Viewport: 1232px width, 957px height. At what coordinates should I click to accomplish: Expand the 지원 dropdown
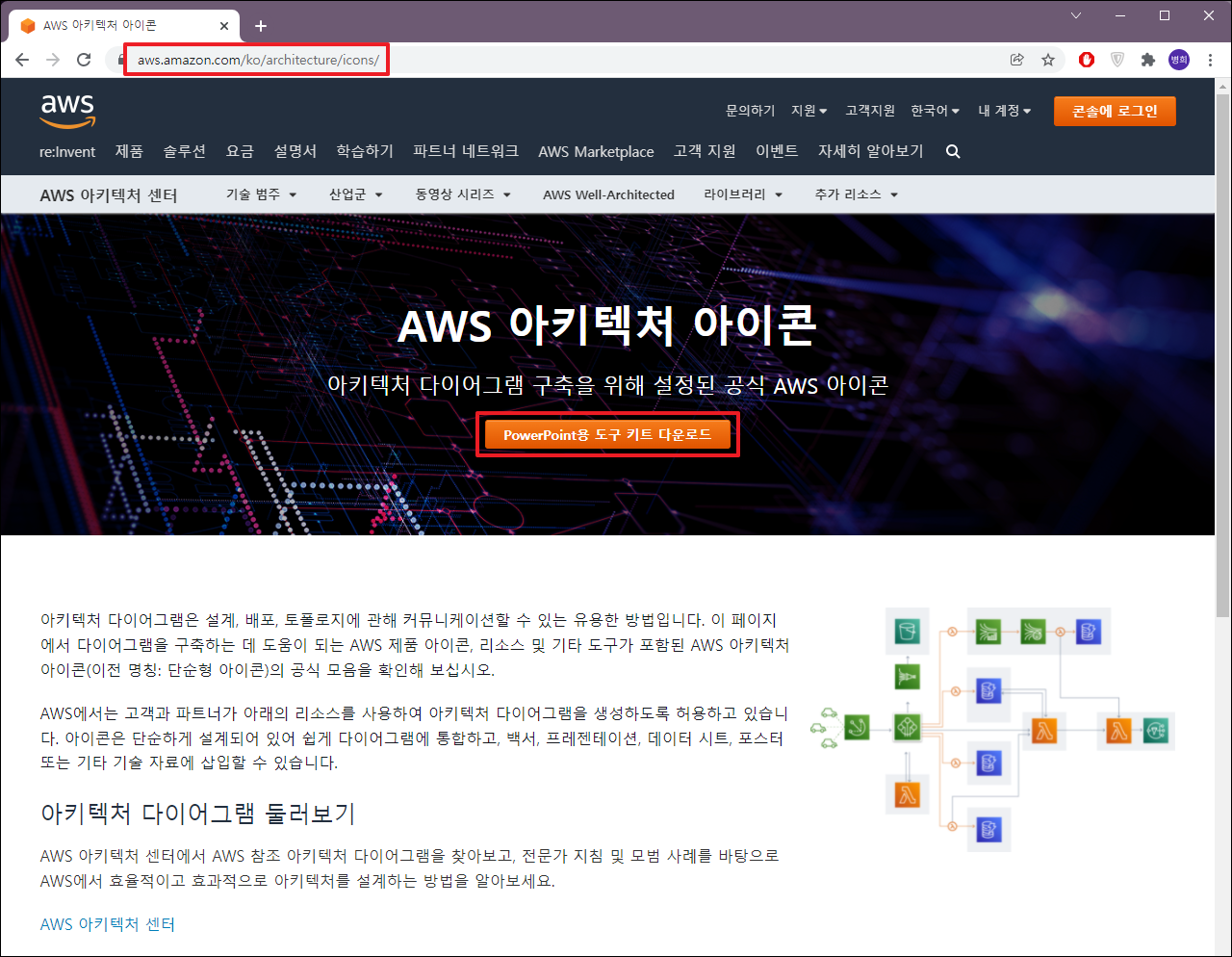coord(808,111)
